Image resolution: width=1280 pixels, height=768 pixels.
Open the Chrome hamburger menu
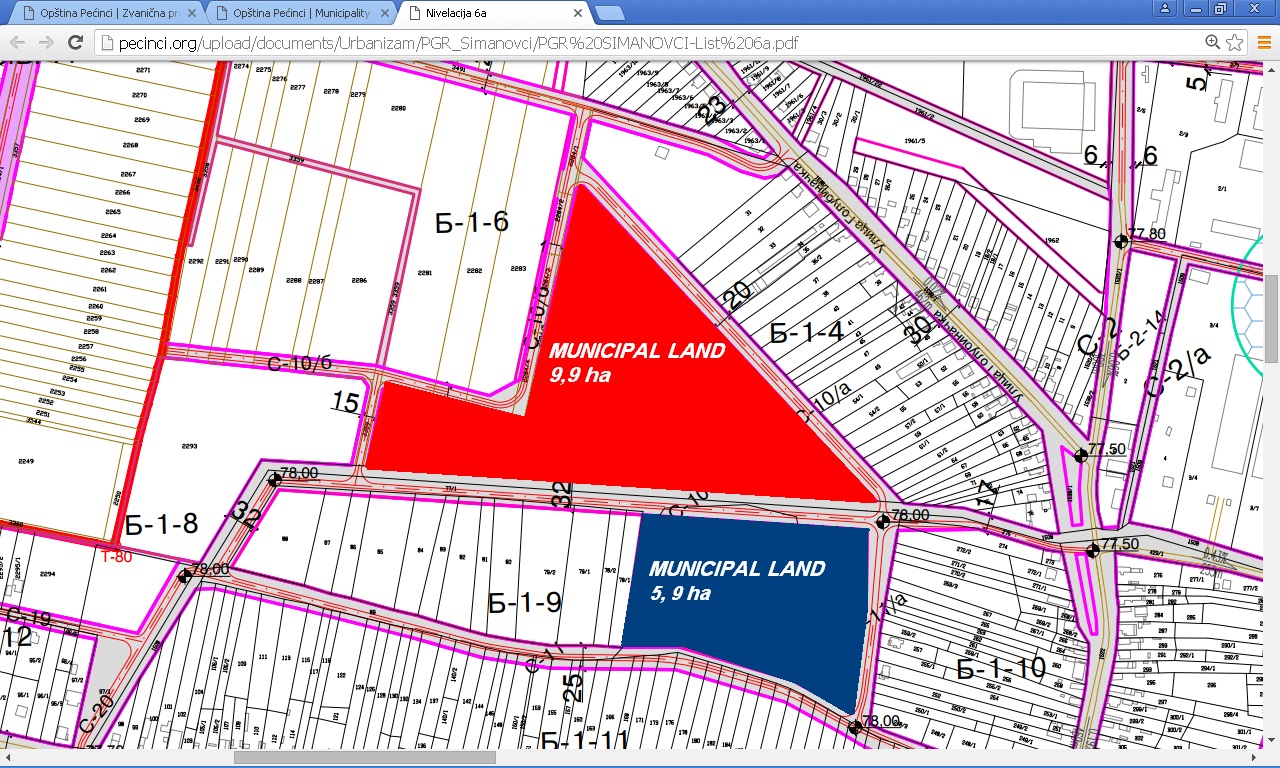1263,43
